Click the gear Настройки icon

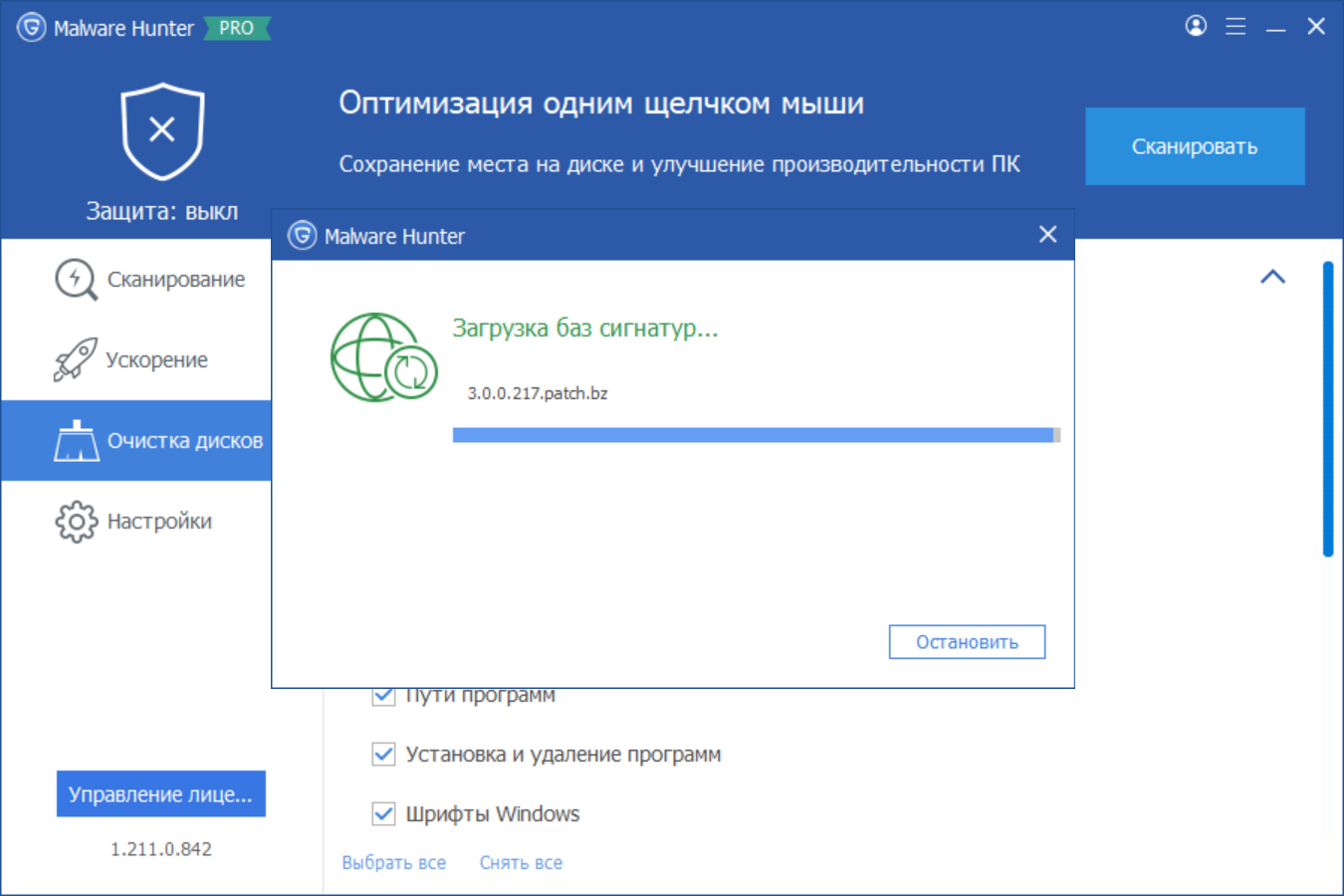[76, 522]
